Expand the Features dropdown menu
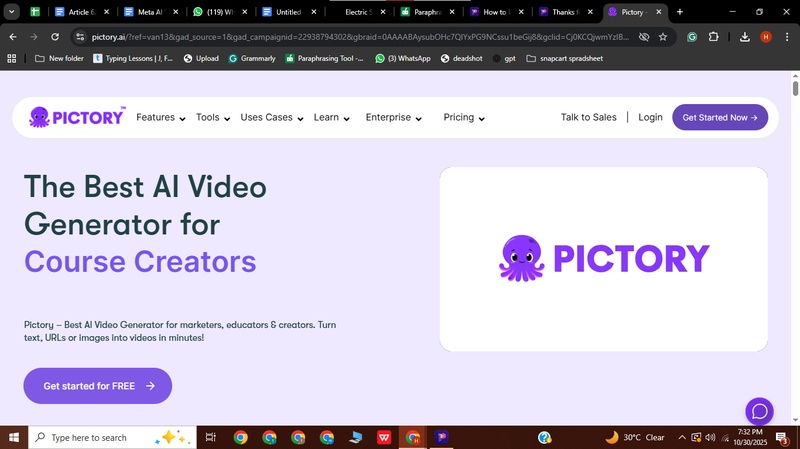Viewport: 800px width, 449px height. pos(160,117)
